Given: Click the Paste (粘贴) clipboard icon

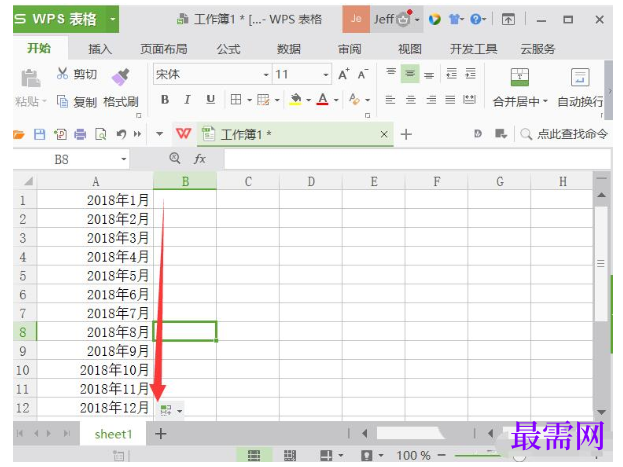Looking at the screenshot, I should pyautogui.click(x=31, y=78).
